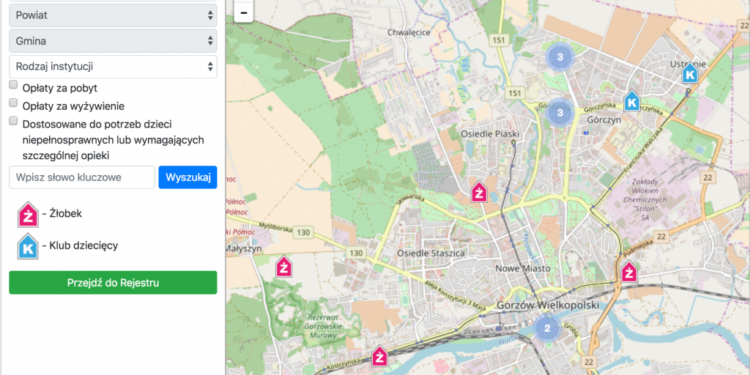Zoom out the map with minus button

(243, 12)
